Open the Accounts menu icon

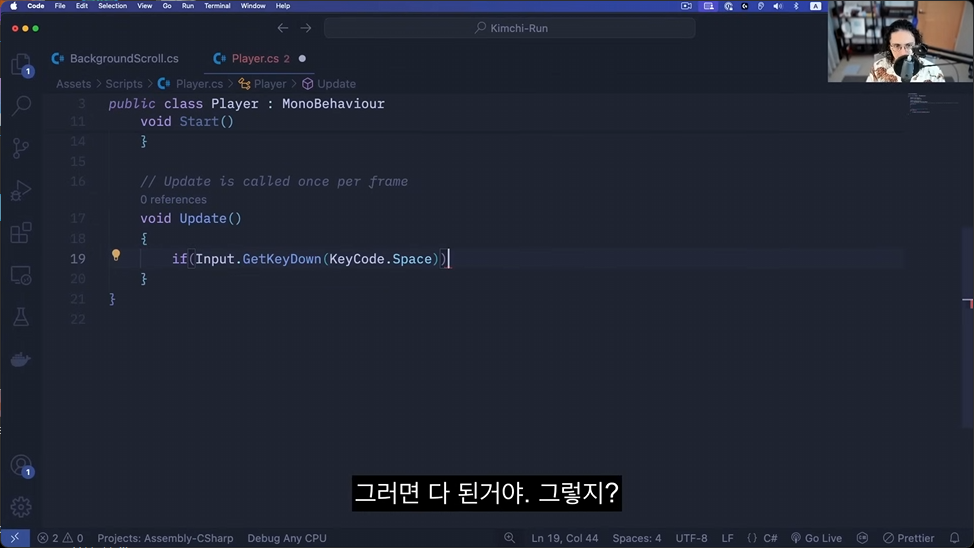(x=21, y=465)
